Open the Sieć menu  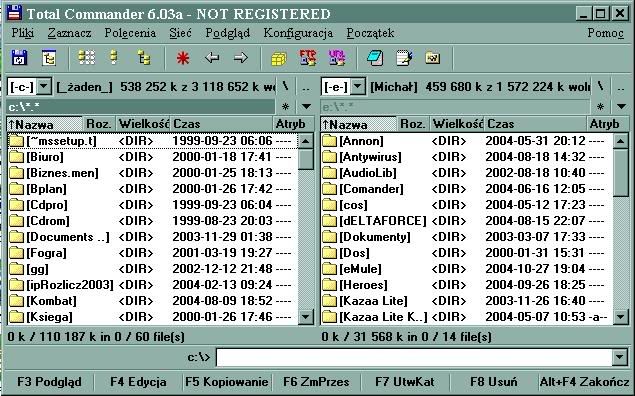pyautogui.click(x=180, y=33)
